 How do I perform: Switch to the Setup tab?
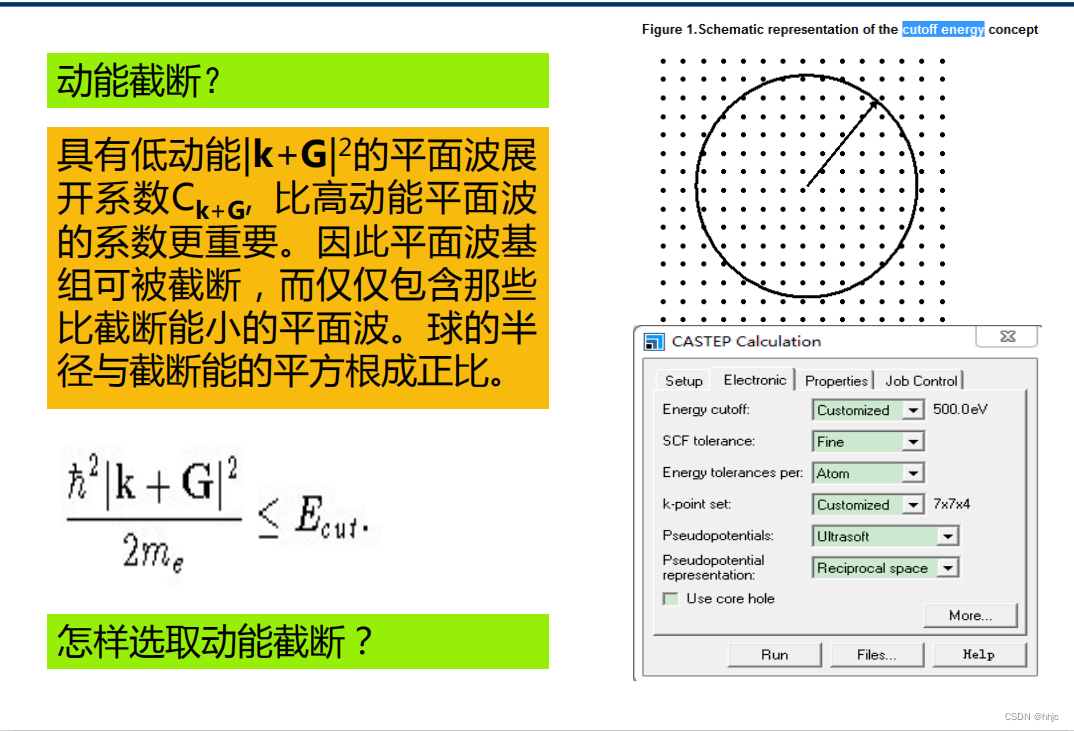pyautogui.click(x=682, y=380)
